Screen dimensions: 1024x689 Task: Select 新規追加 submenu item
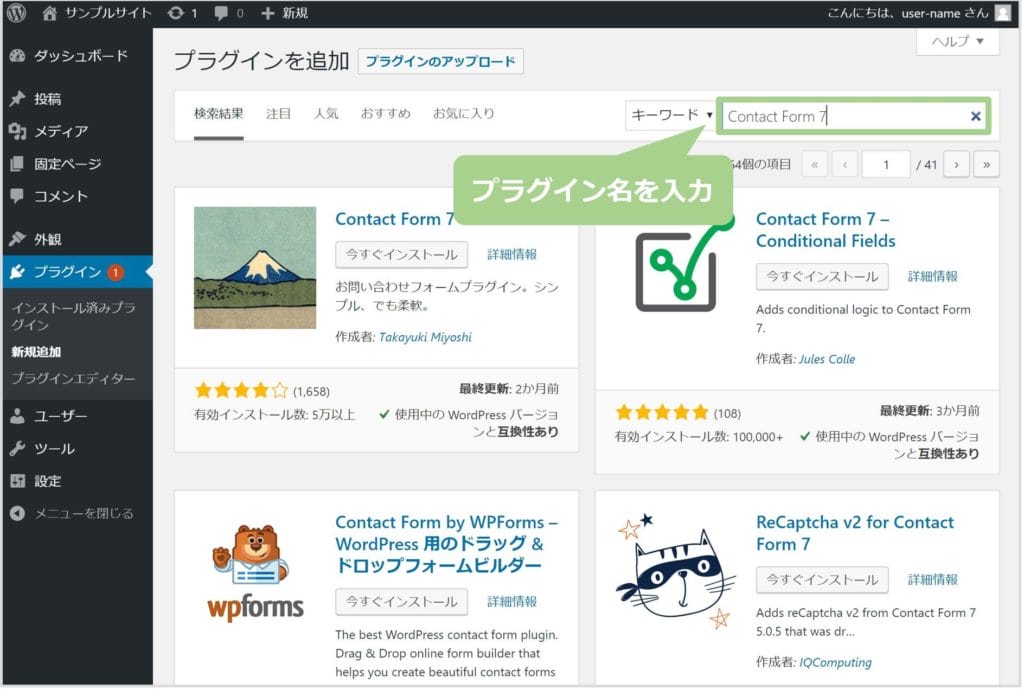[x=36, y=352]
